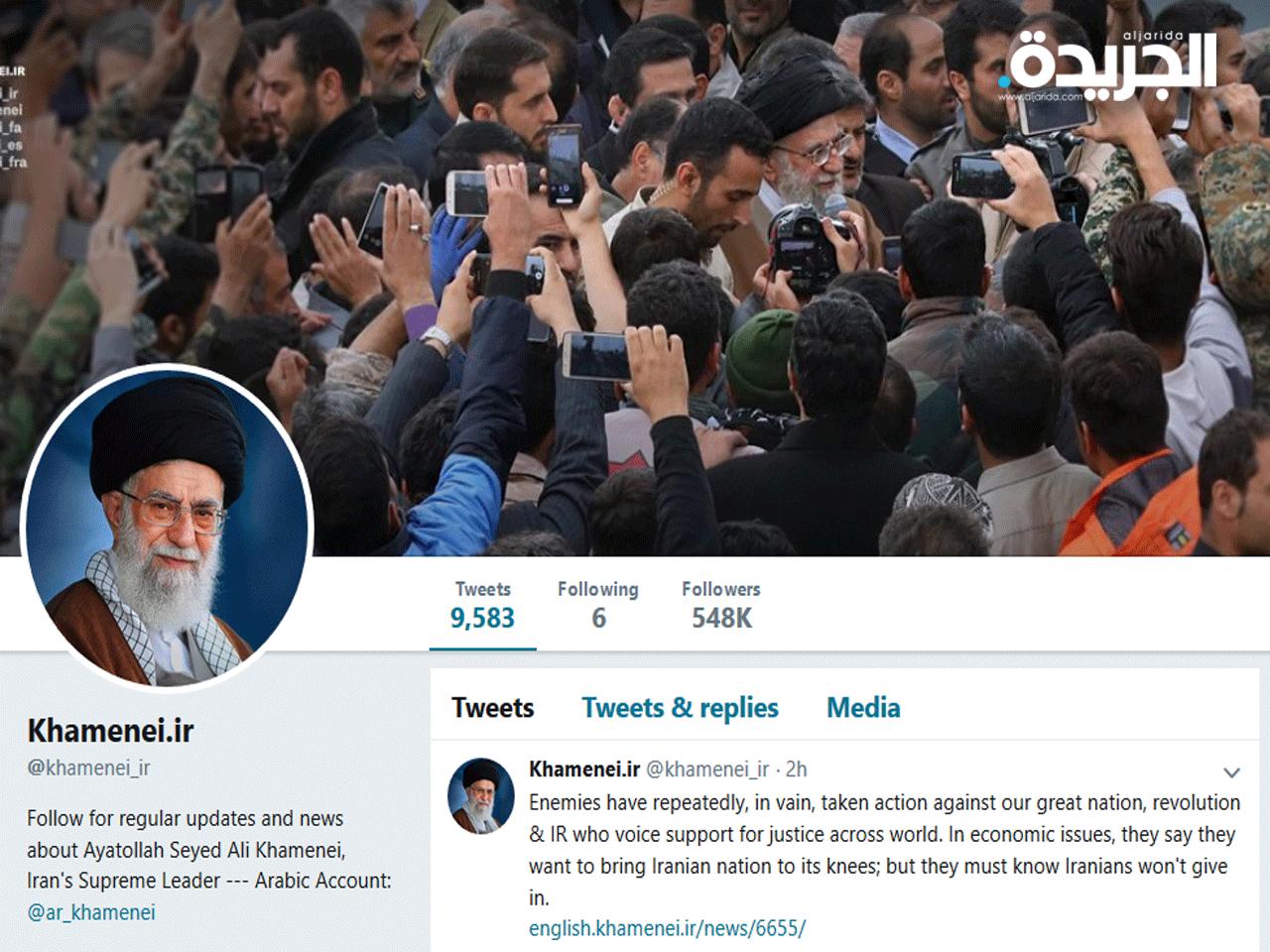The width and height of the screenshot is (1270, 952).
Task: Click the @khamenei_ir handle under profile name
Action: 88,768
